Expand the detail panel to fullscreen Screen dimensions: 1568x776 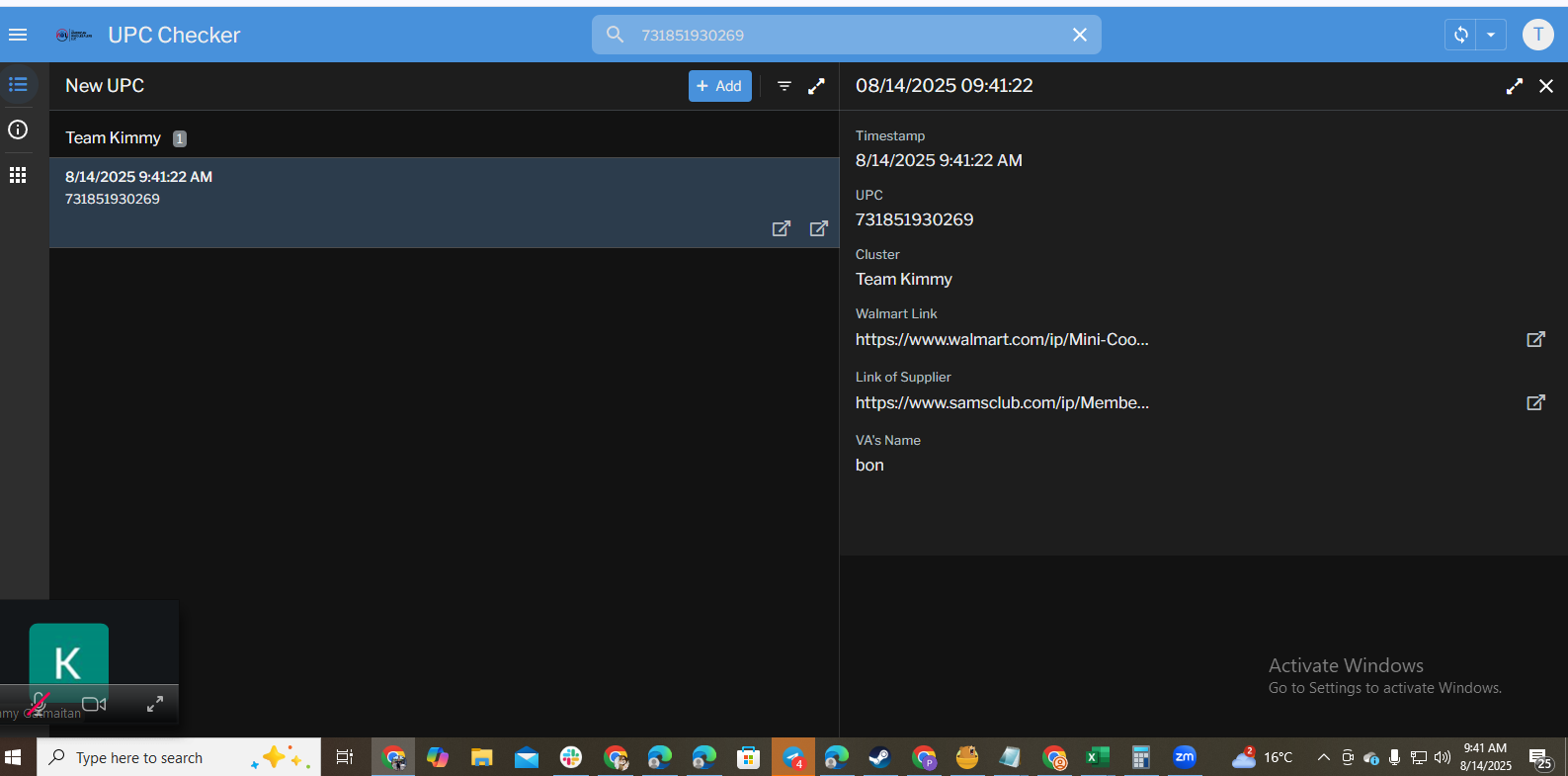(x=1514, y=86)
